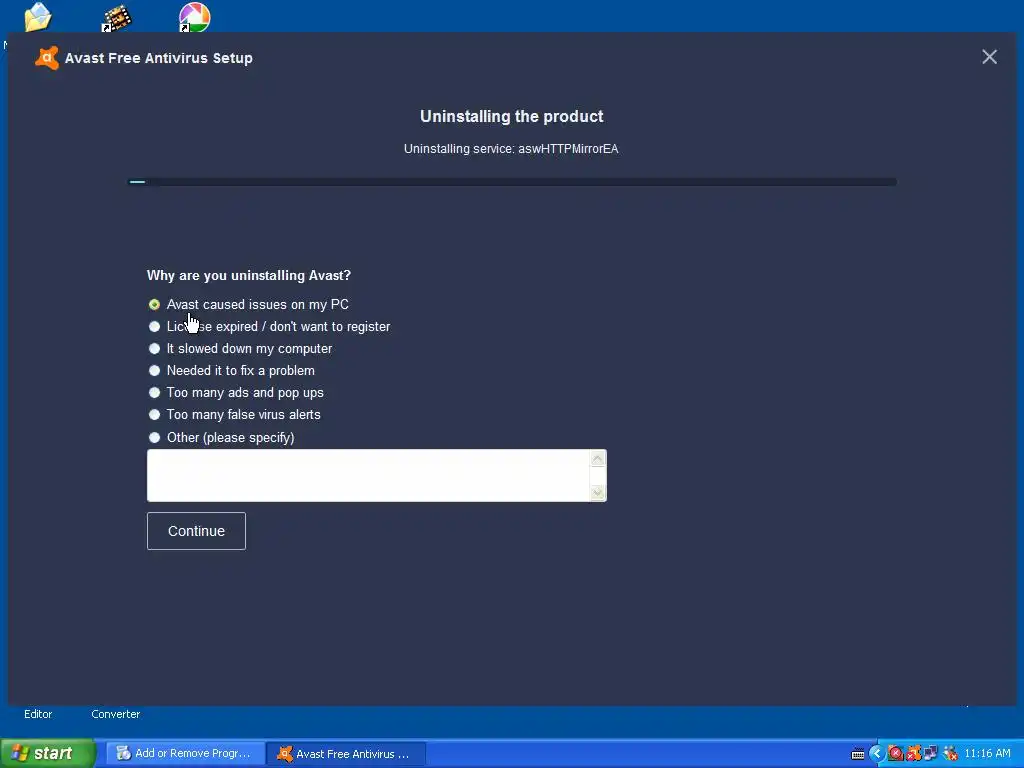The width and height of the screenshot is (1024, 768).
Task: Click the Converter desktop icon label
Action: pos(116,714)
